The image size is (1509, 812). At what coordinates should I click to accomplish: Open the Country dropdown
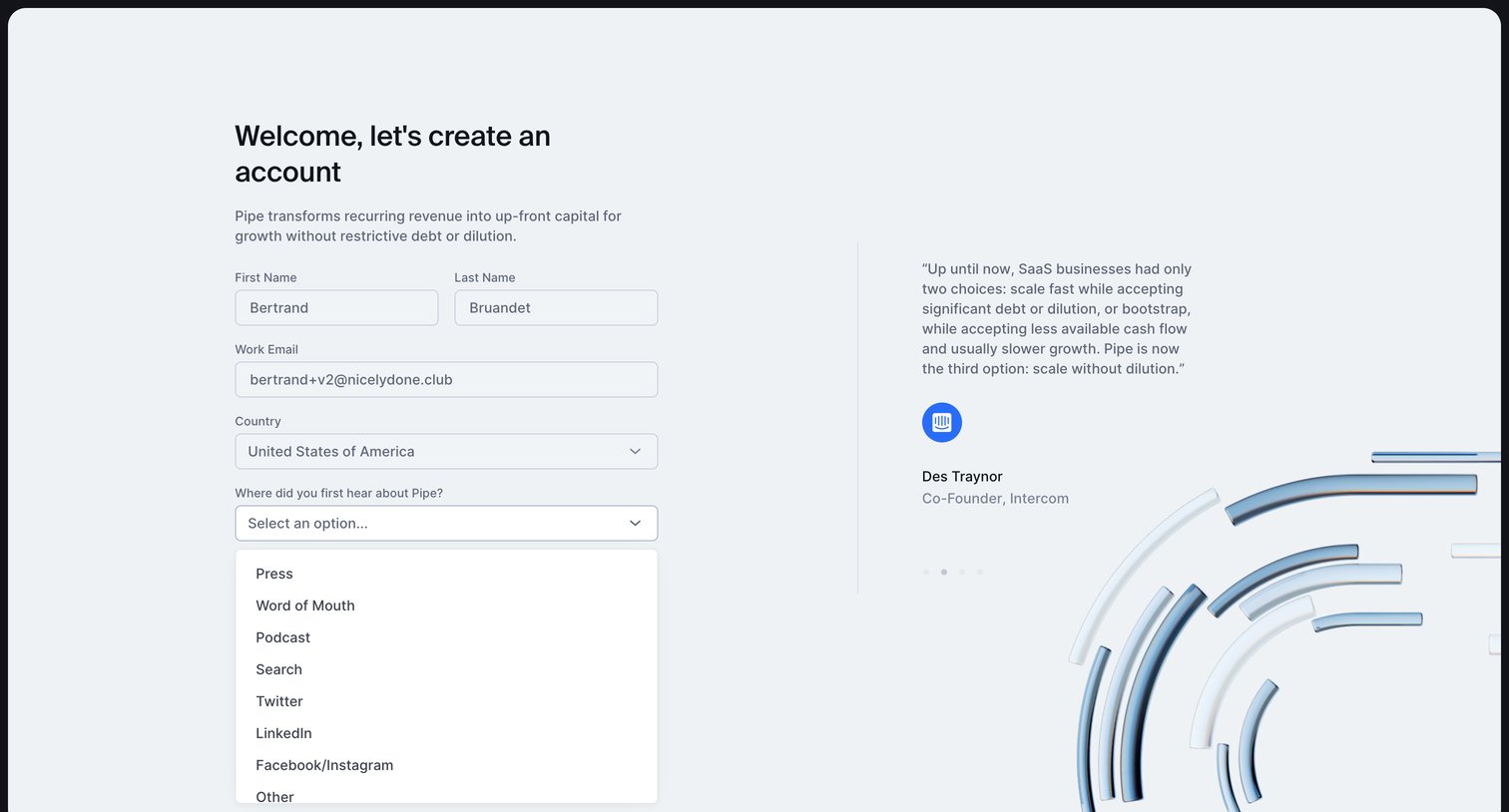(x=446, y=451)
